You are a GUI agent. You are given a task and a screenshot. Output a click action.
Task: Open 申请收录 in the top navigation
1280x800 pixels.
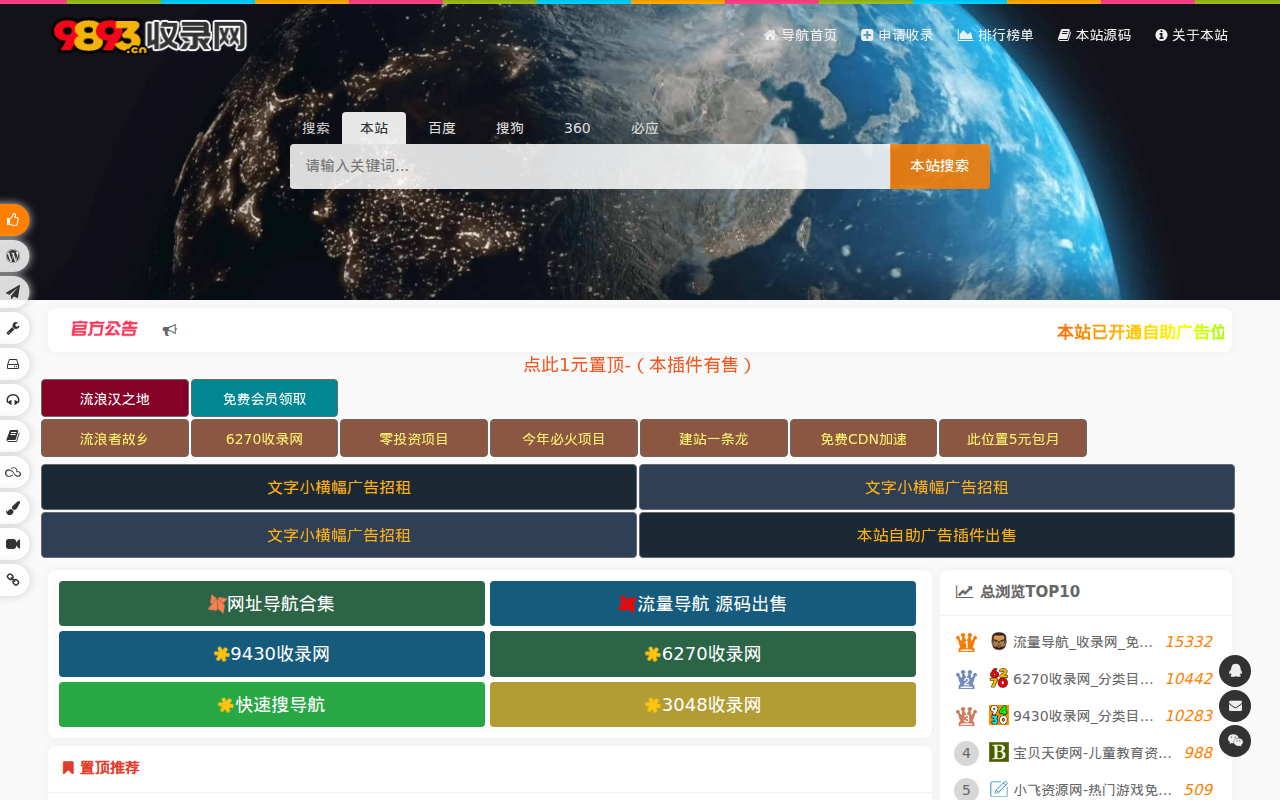click(x=897, y=35)
